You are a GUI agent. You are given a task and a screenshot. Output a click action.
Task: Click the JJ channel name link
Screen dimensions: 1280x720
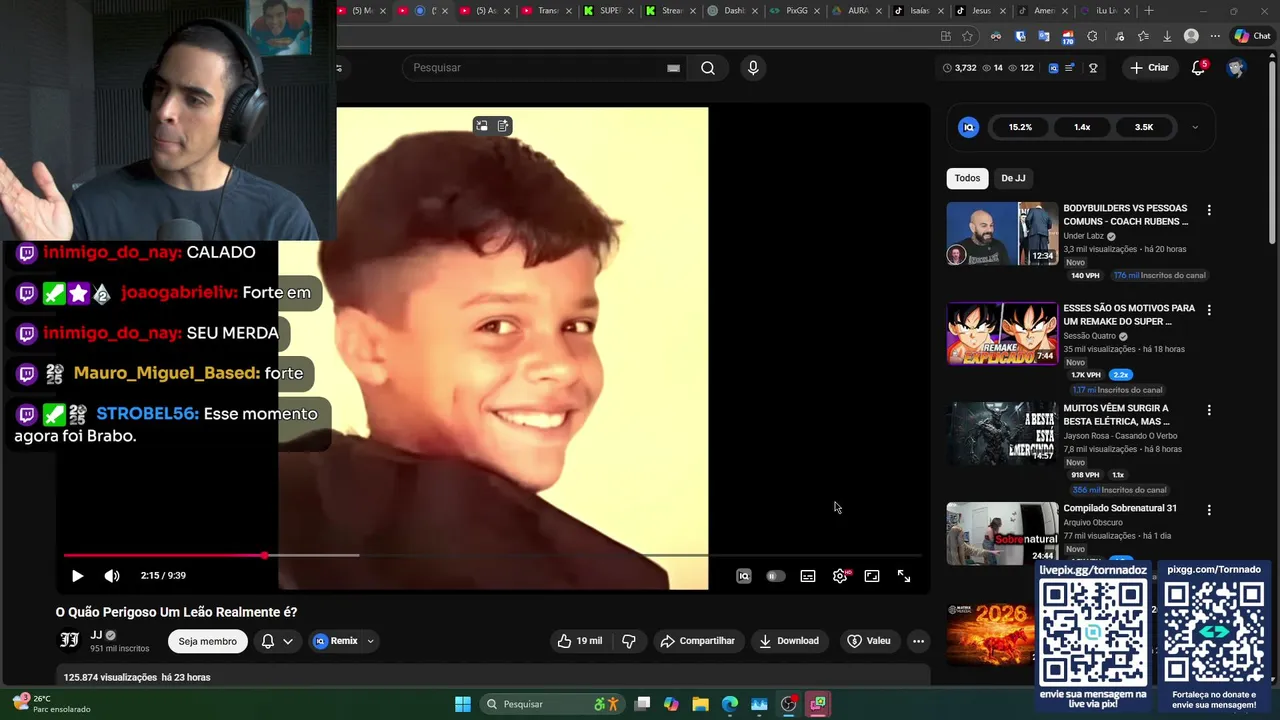tap(96, 635)
